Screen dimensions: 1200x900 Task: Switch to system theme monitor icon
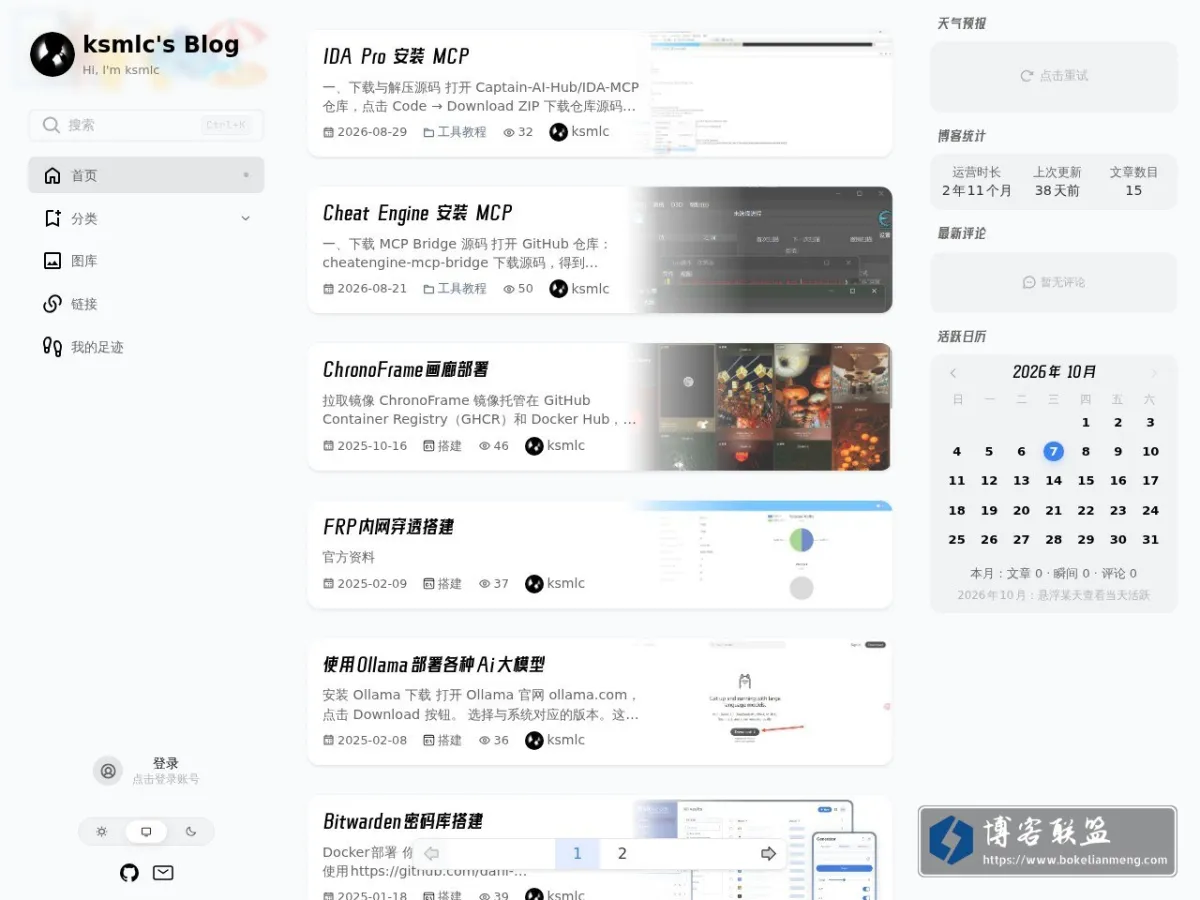[x=146, y=831]
